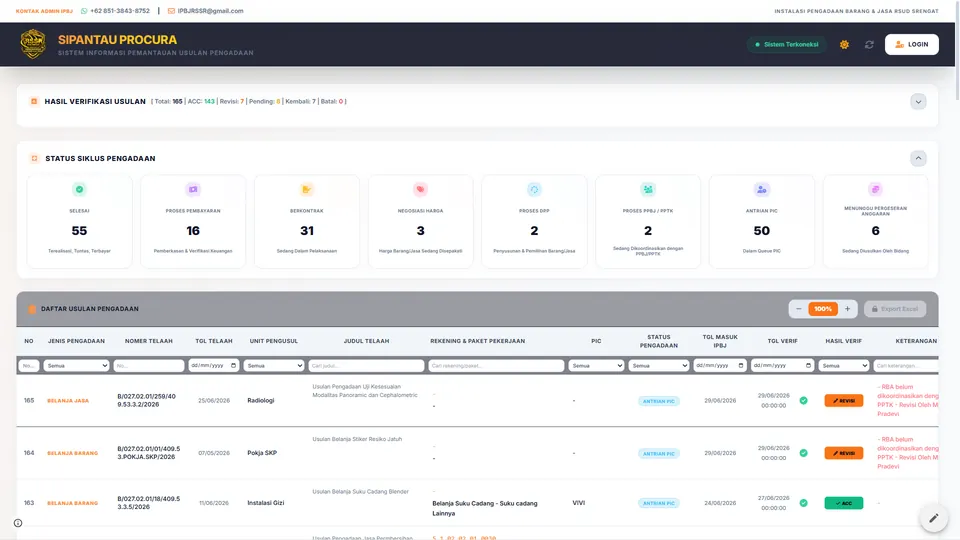Click the Status Siklus Pengadaan section icon
Viewport: 960px width, 540px height.
(x=34, y=159)
